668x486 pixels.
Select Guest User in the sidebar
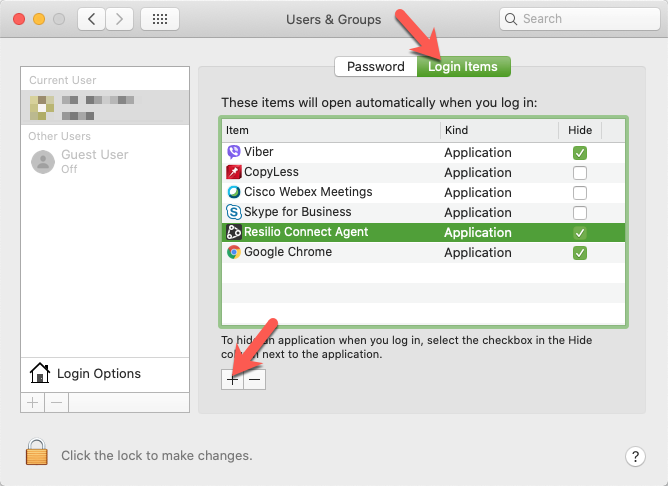pos(94,161)
